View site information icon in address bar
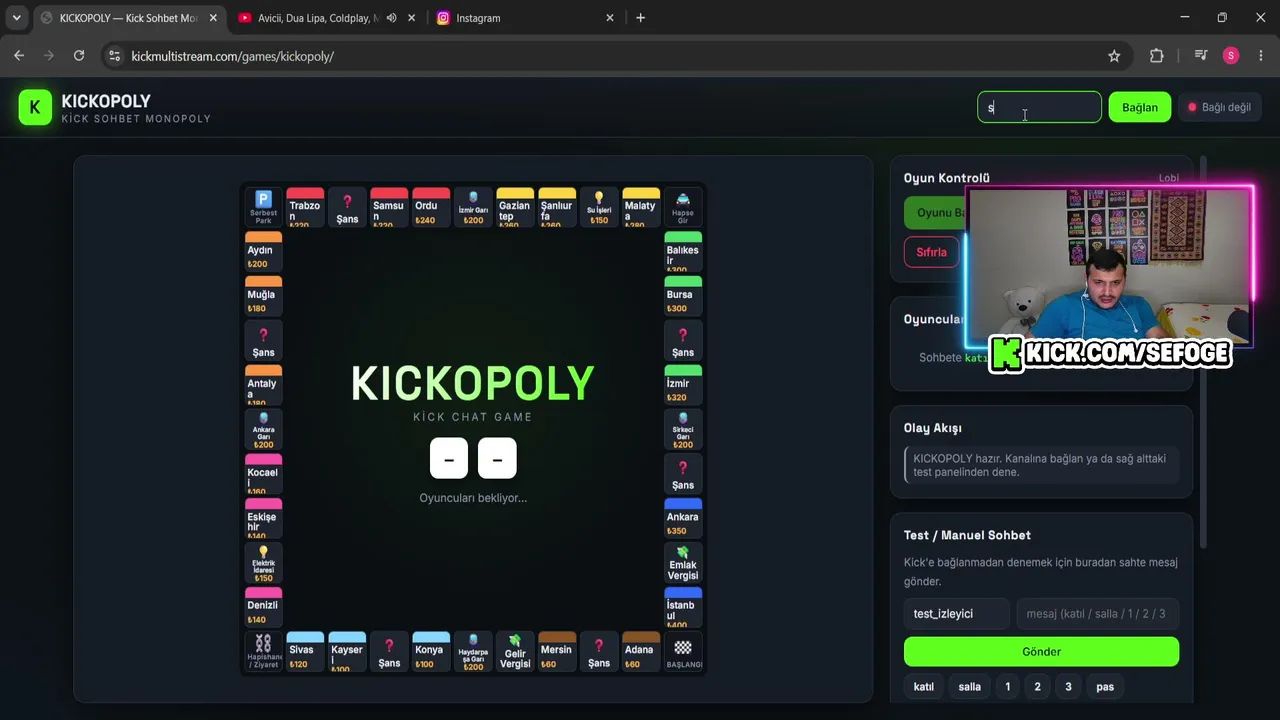This screenshot has height=720, width=1280. pos(114,56)
